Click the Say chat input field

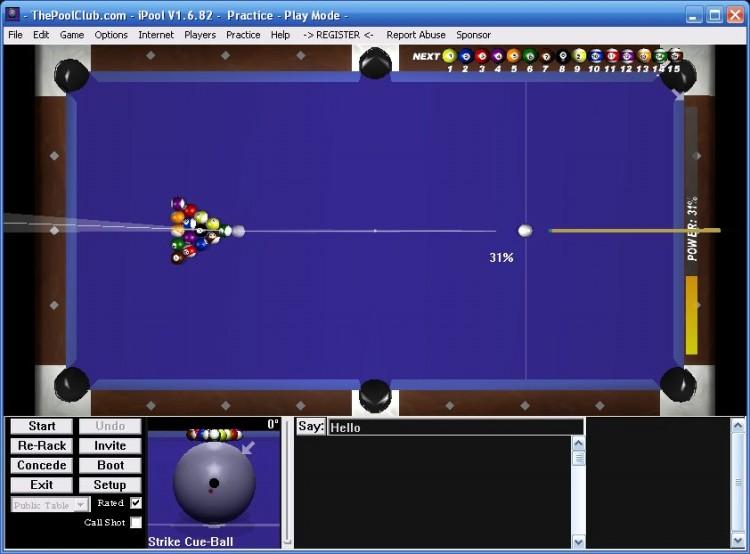coord(455,427)
